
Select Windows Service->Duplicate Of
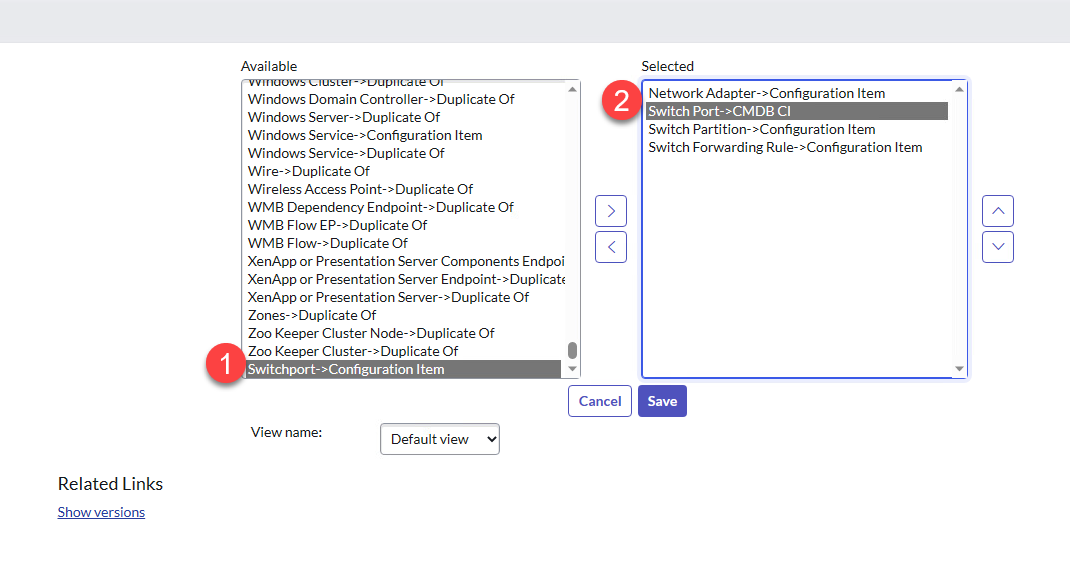click(x=403, y=154)
